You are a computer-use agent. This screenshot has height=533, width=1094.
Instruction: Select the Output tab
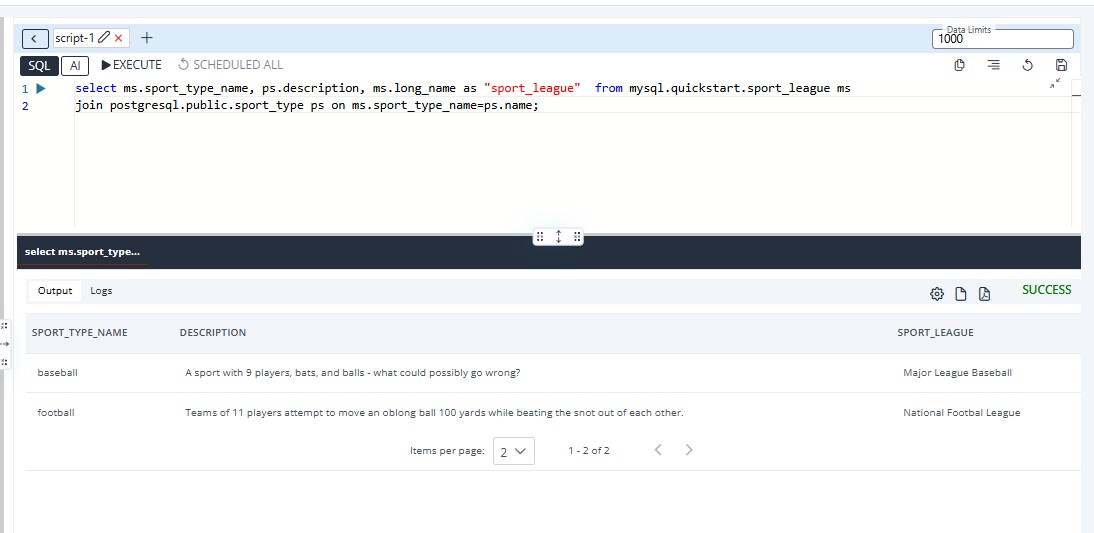point(55,291)
